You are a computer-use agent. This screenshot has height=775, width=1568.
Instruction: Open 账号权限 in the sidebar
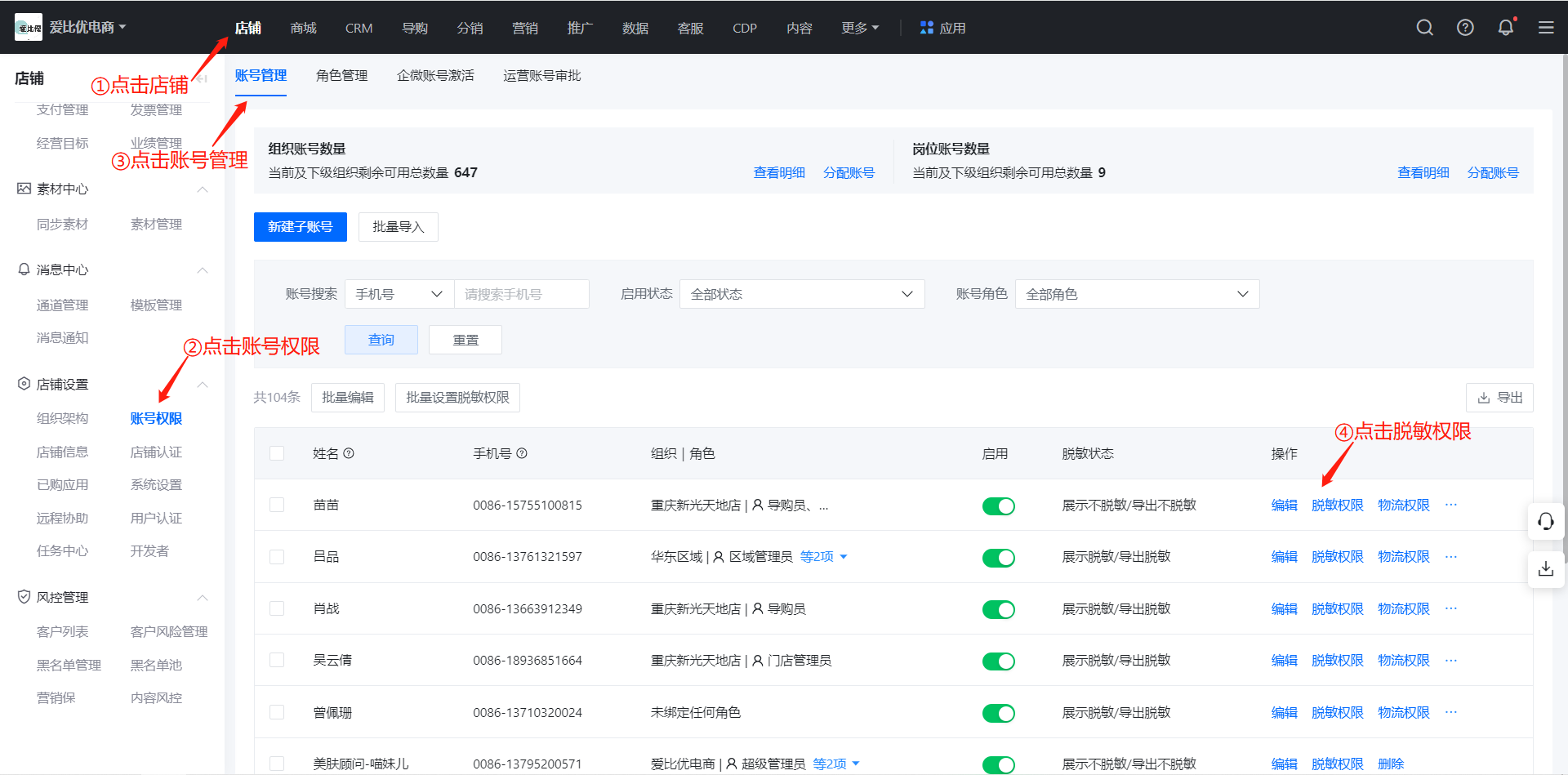click(x=156, y=418)
